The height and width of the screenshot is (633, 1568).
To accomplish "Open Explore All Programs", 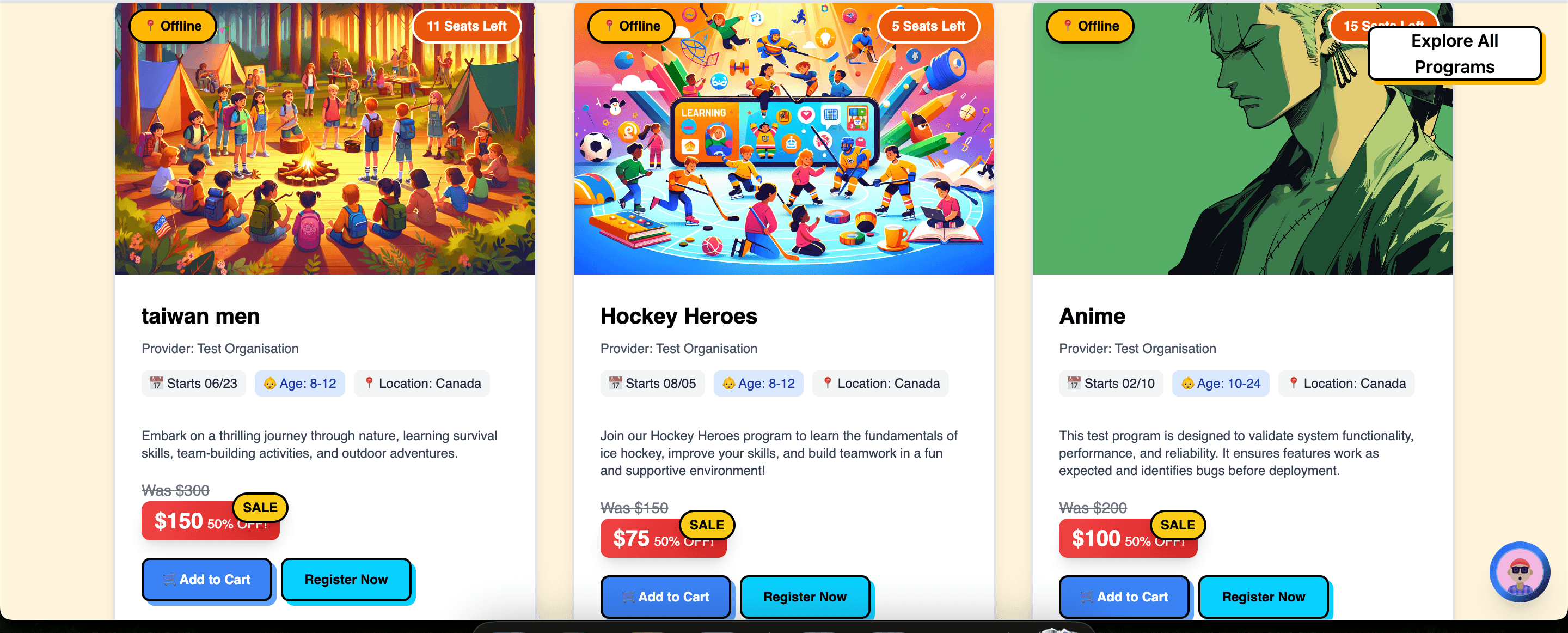I will point(1454,53).
